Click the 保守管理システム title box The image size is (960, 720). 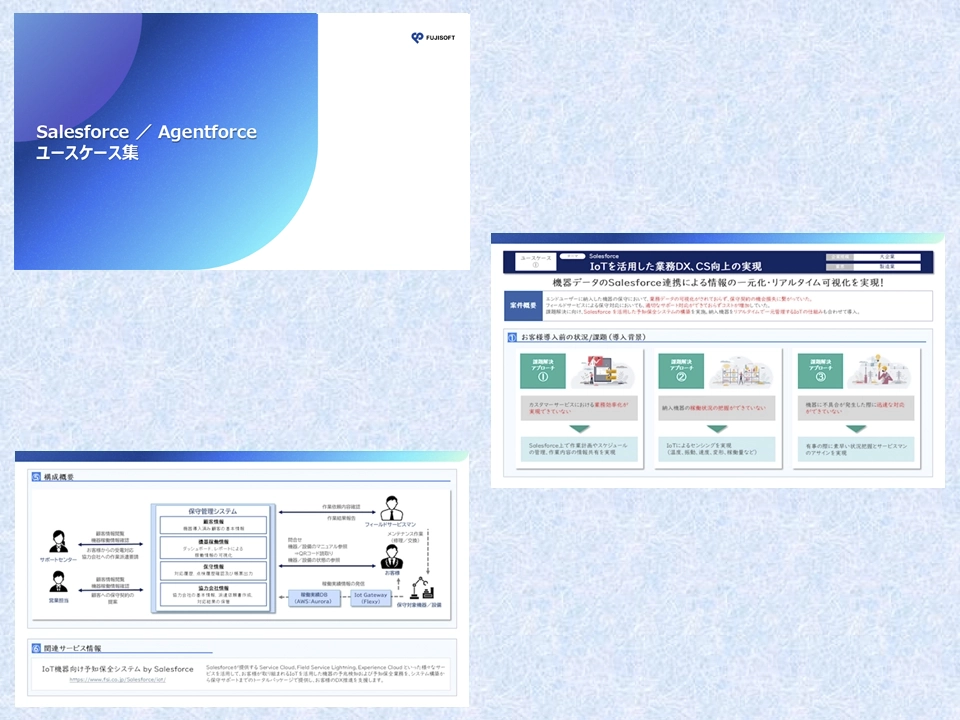(213, 510)
